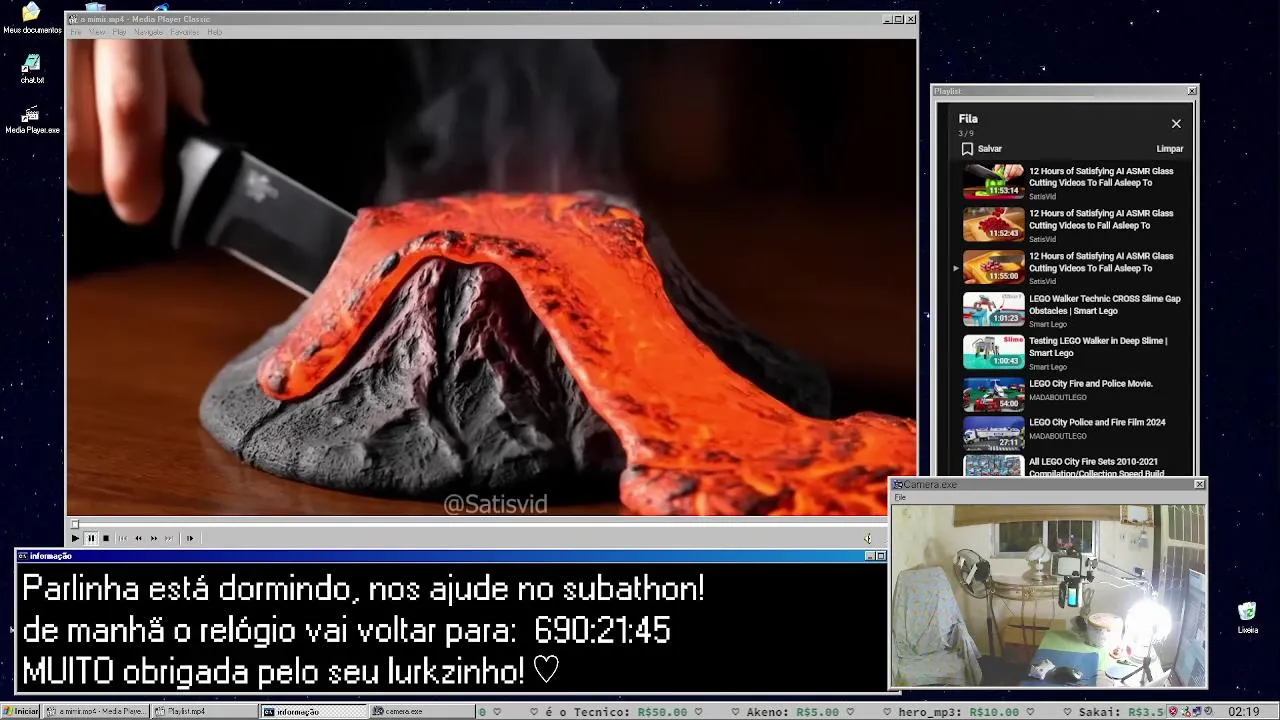Open the File menu in Media Player Classic

76,32
